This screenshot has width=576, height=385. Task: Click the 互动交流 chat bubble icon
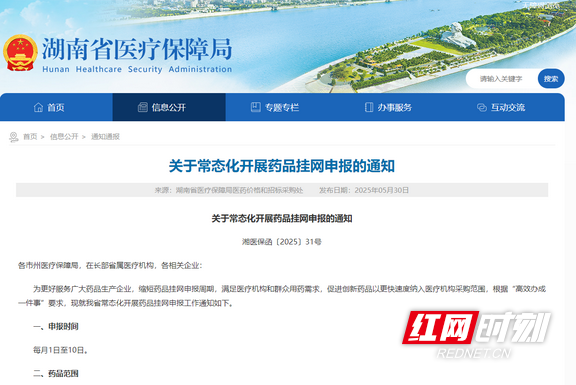pos(482,107)
